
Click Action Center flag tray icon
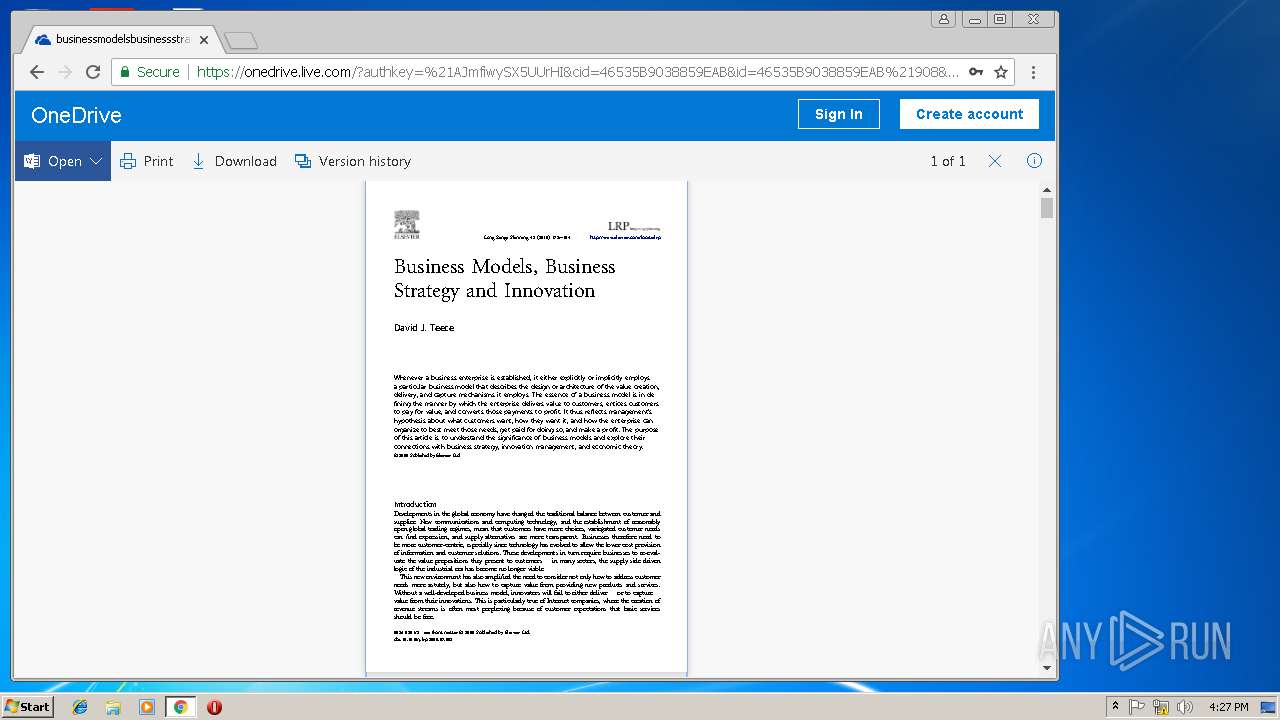(1137, 707)
